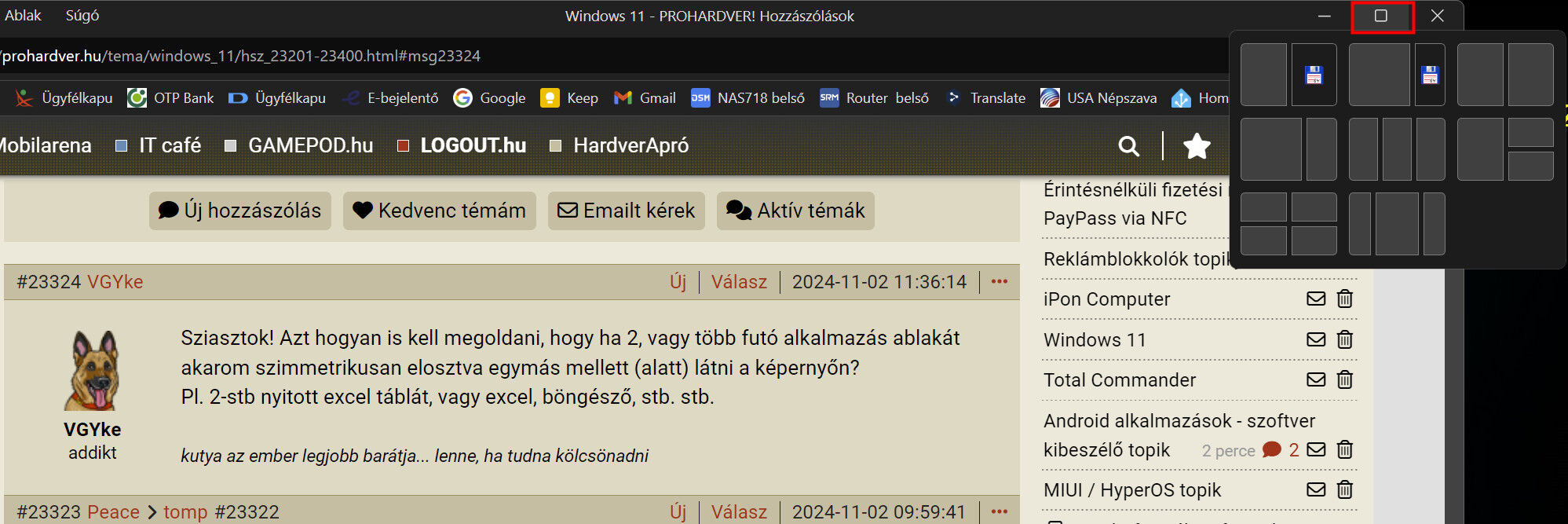Click the Kedvenc témám button

(439, 211)
